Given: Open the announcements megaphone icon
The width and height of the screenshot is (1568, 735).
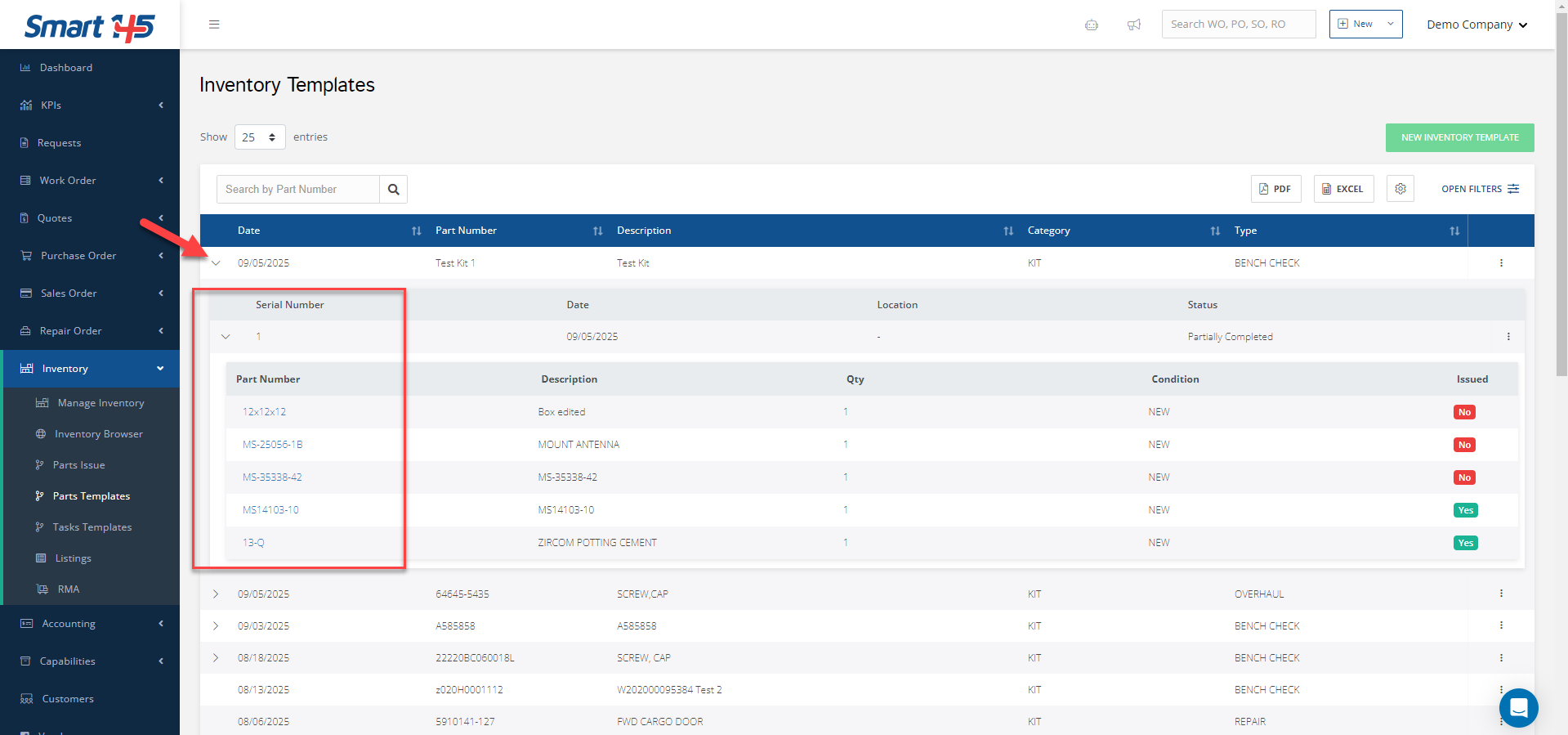Looking at the screenshot, I should coord(1134,25).
